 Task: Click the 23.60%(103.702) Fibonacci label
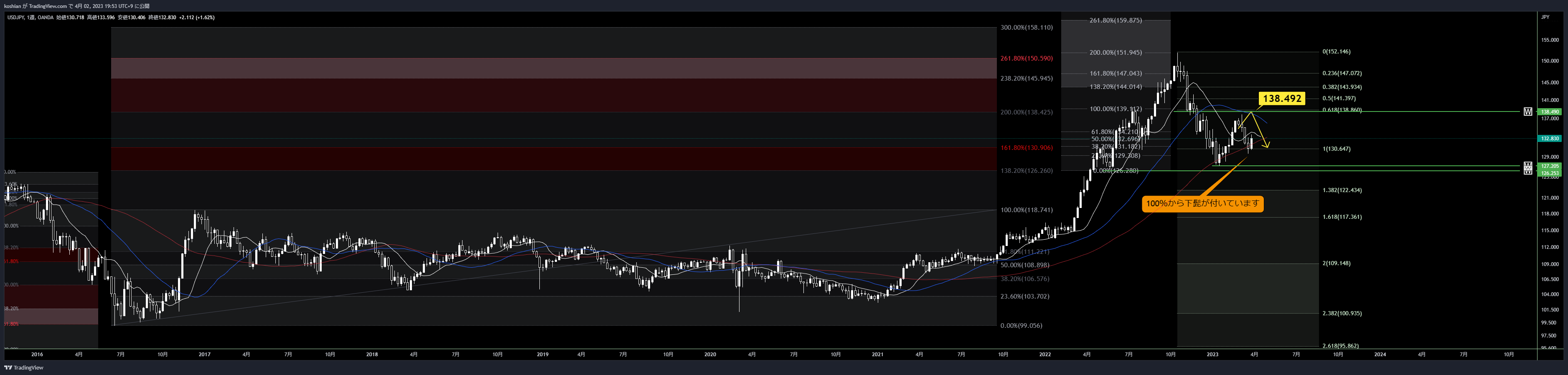coord(1025,296)
